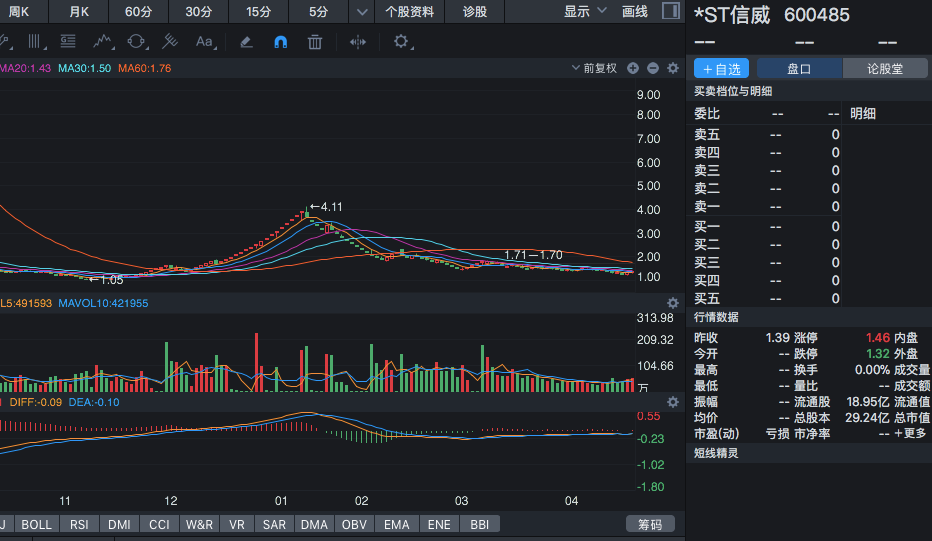Click 画线 draw line button

pyautogui.click(x=634, y=11)
